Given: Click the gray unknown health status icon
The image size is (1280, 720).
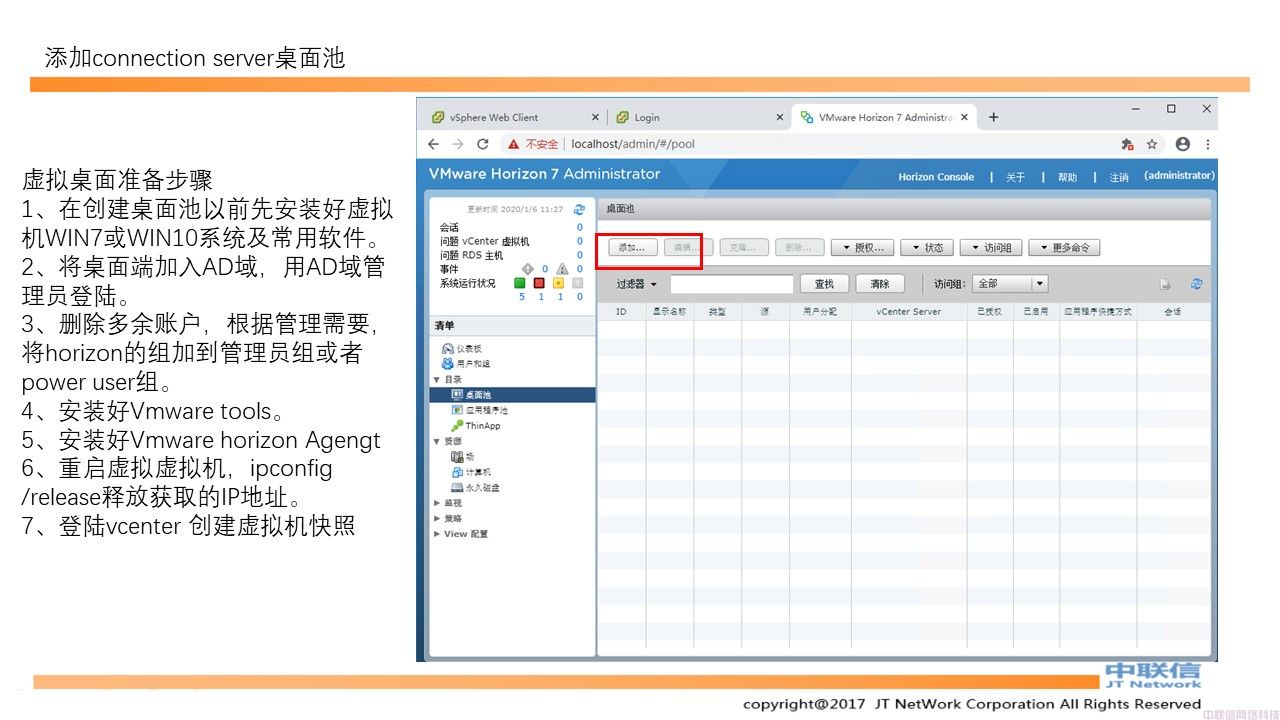Looking at the screenshot, I should click(578, 283).
